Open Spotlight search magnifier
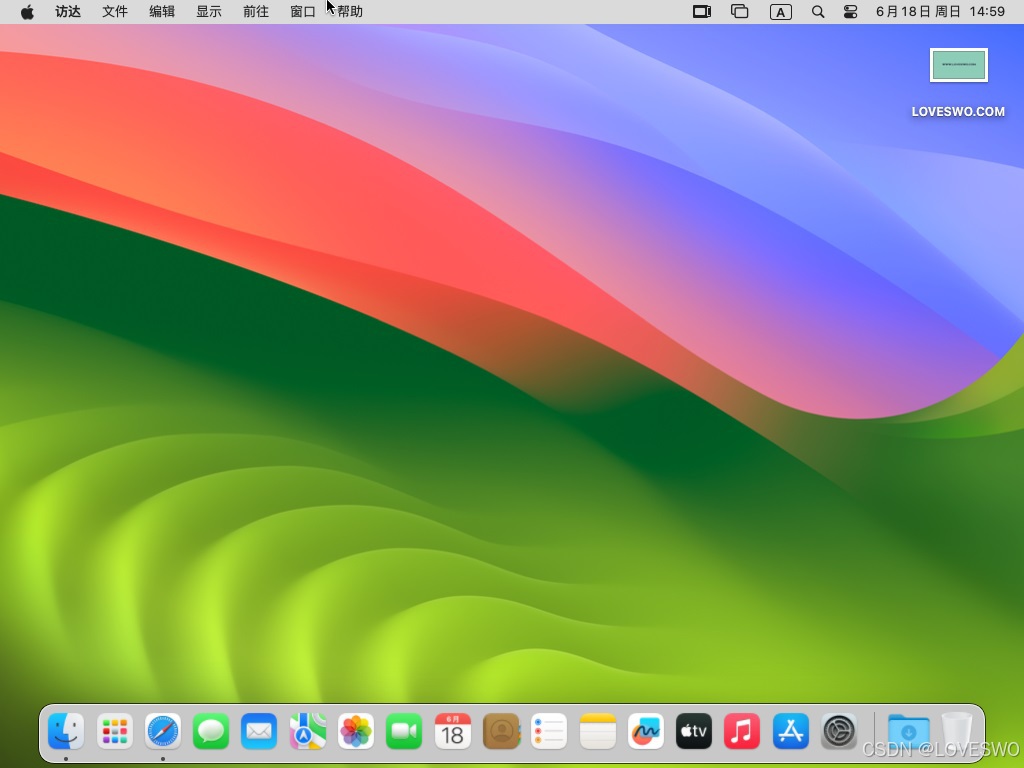This screenshot has width=1024, height=768. point(818,12)
